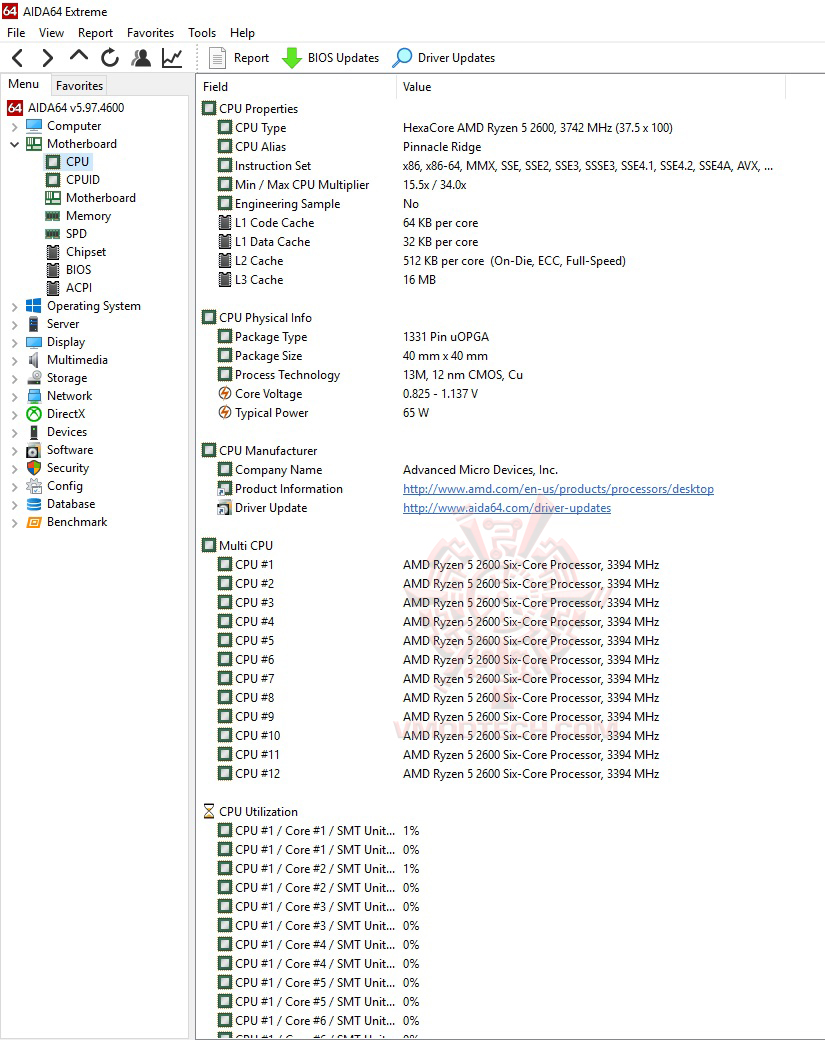Image resolution: width=825 pixels, height=1040 pixels.
Task: Click the Display monitor icon
Action: [34, 342]
